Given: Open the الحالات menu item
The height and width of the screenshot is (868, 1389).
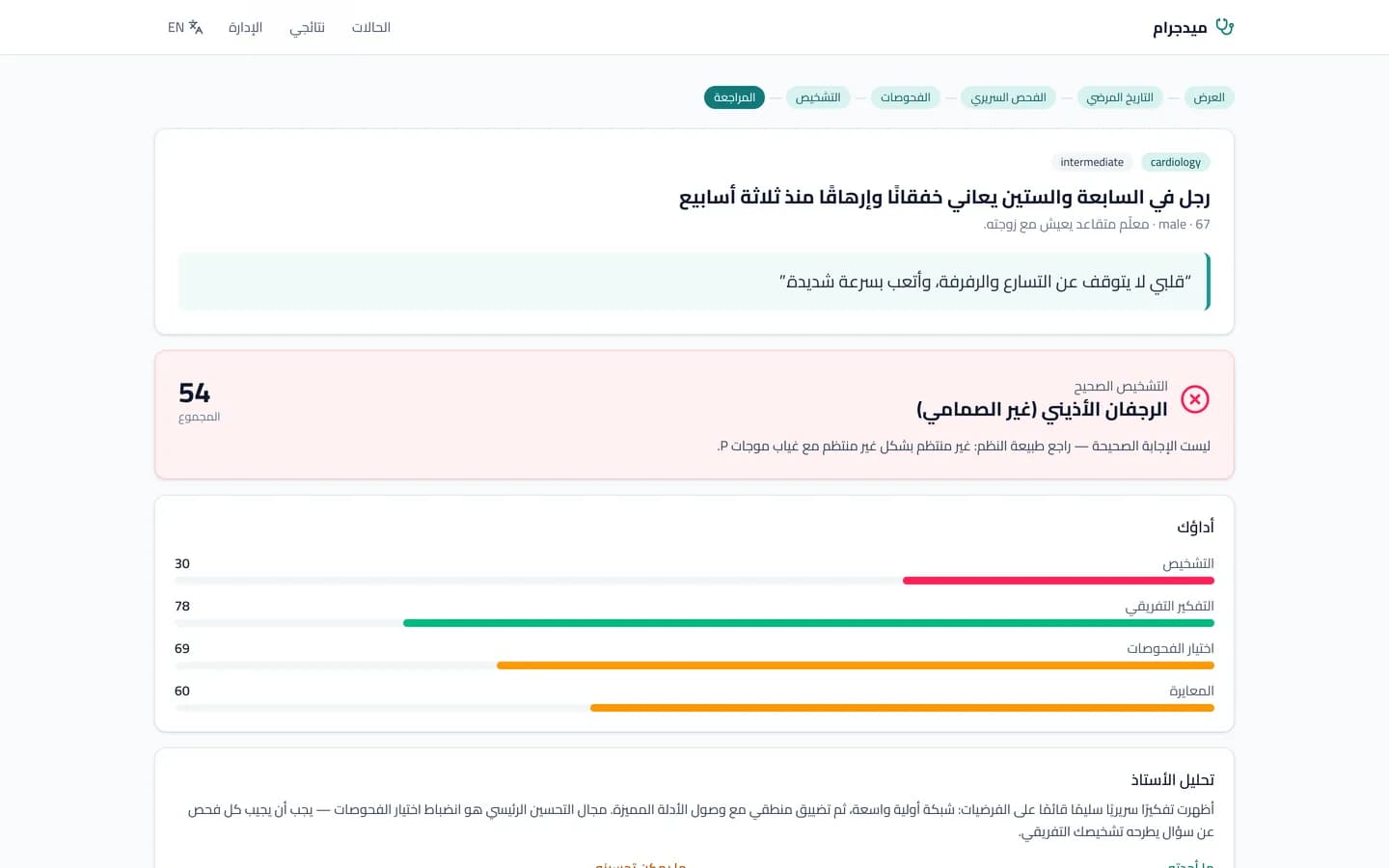Looking at the screenshot, I should tap(371, 27).
